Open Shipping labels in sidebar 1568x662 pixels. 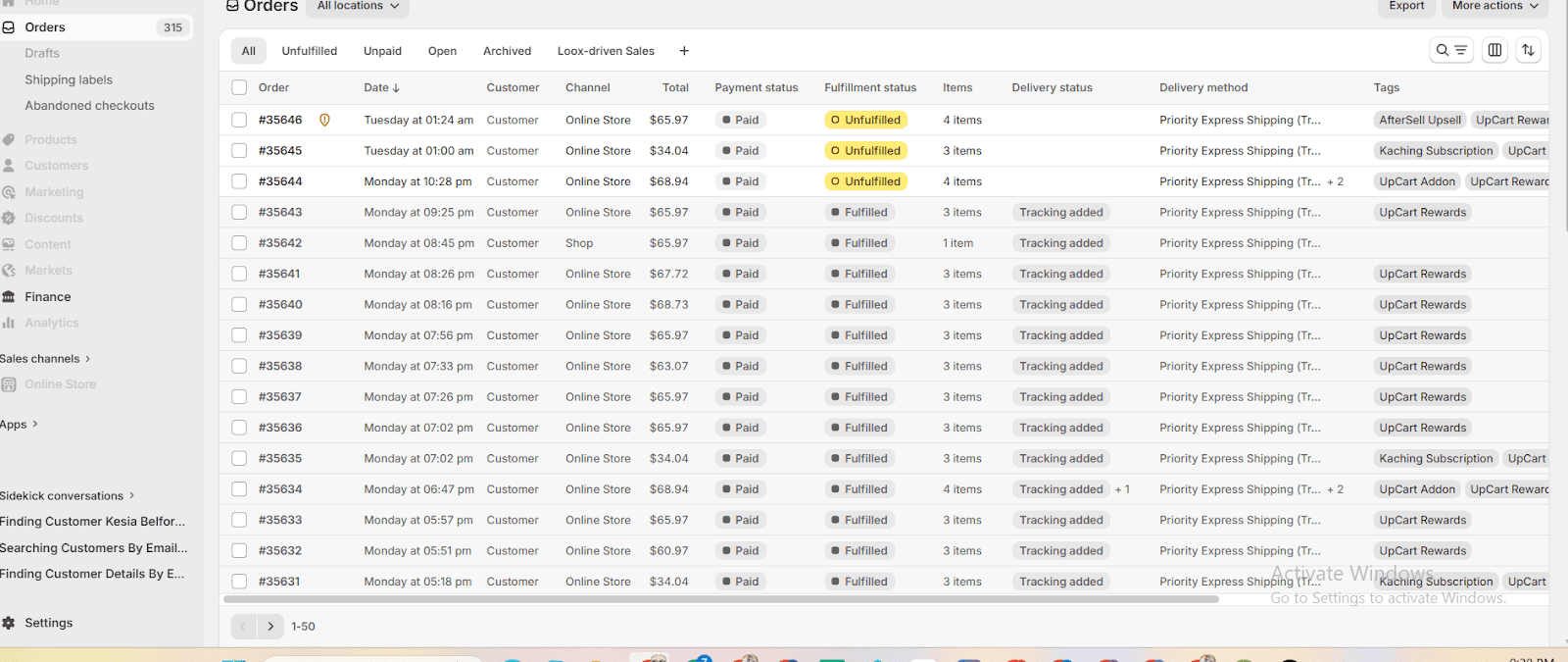(x=69, y=79)
